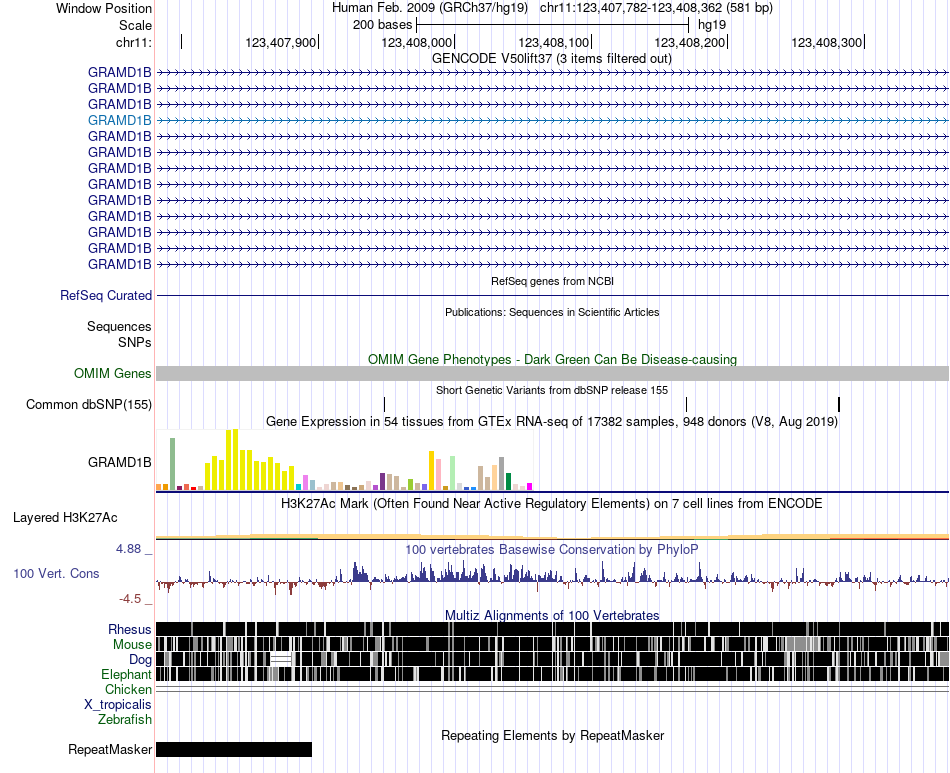Open the 100 Vert. Cons track label
950x773 pixels.
56,574
